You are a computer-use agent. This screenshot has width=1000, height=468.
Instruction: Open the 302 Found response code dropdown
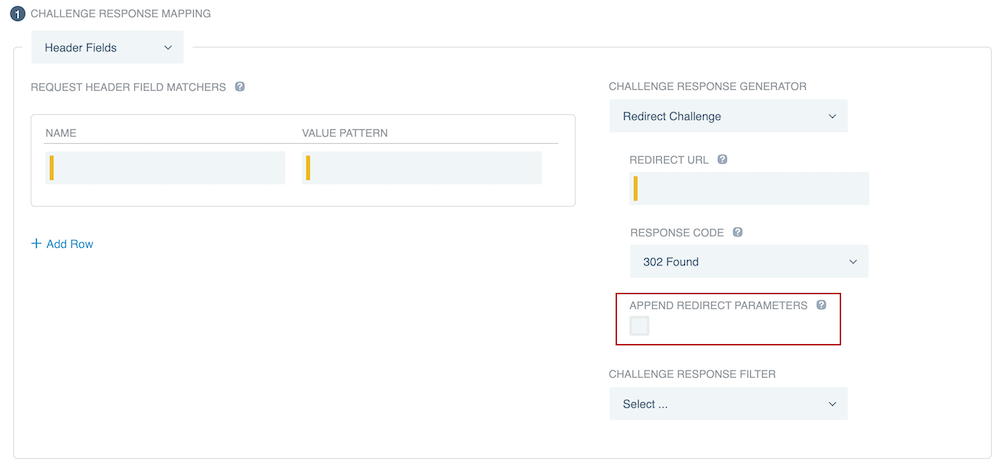point(748,262)
